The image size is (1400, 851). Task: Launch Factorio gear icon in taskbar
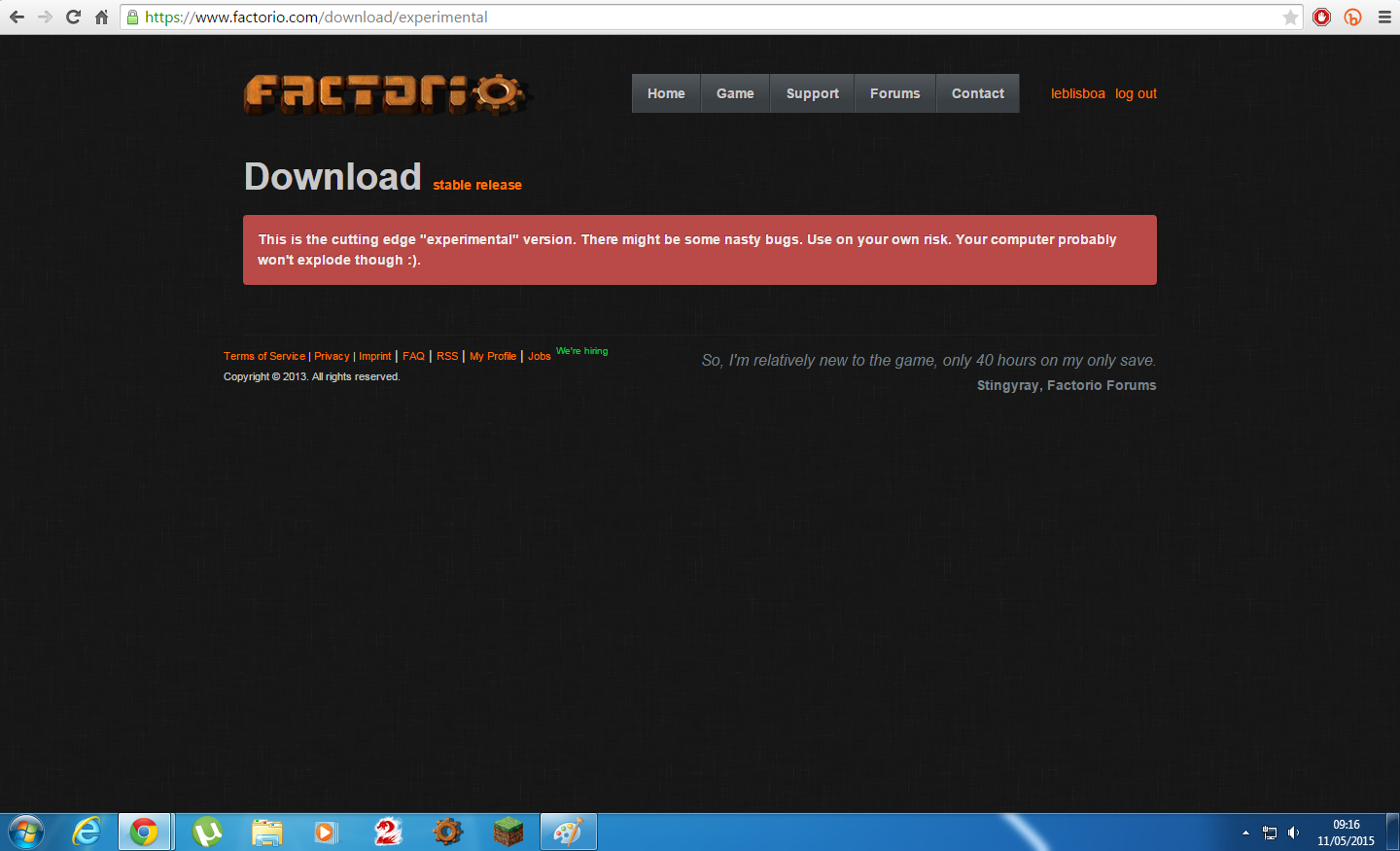pos(447,833)
